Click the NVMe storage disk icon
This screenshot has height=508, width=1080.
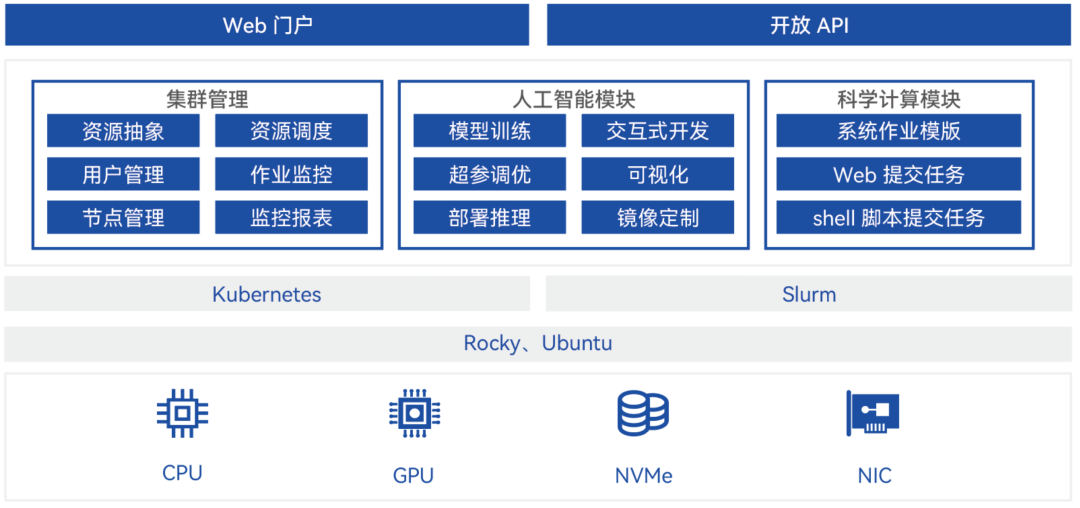pyautogui.click(x=643, y=413)
